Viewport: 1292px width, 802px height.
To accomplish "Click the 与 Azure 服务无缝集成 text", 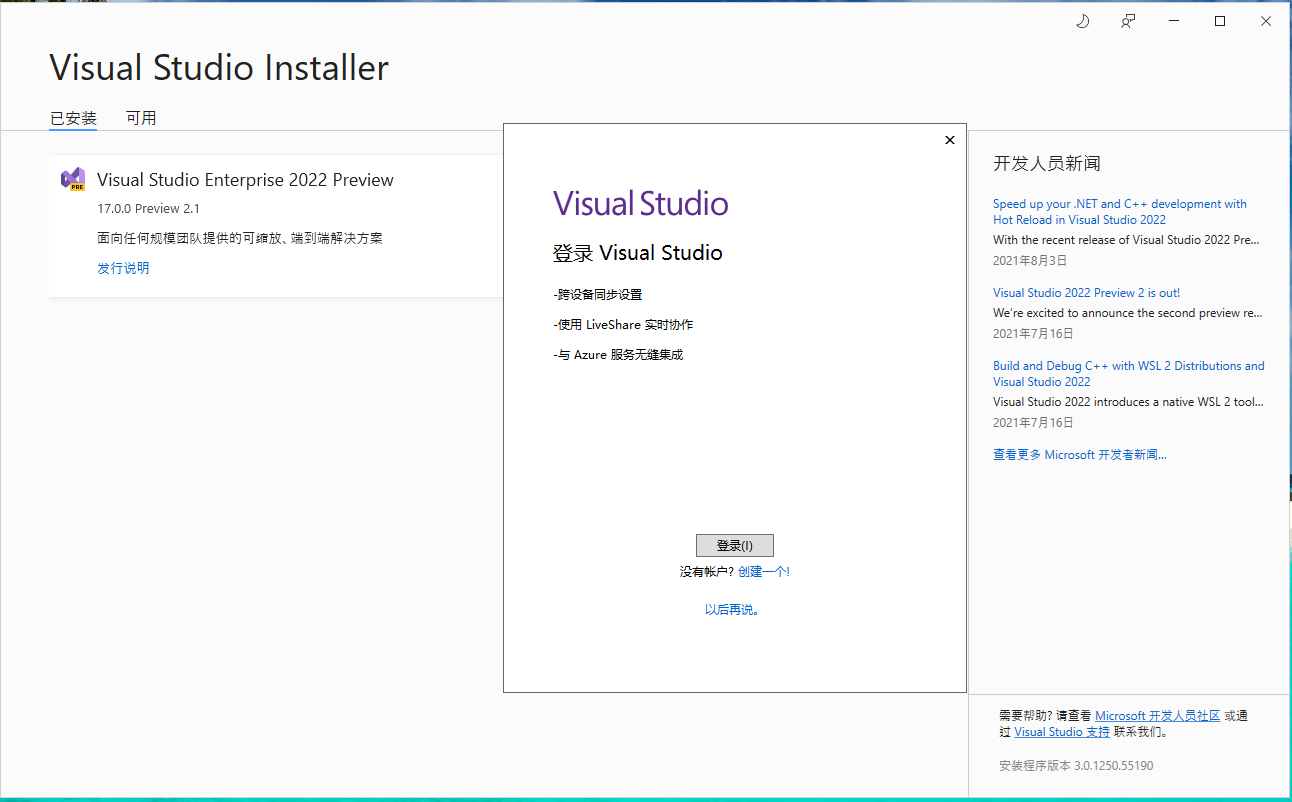I will [x=618, y=355].
